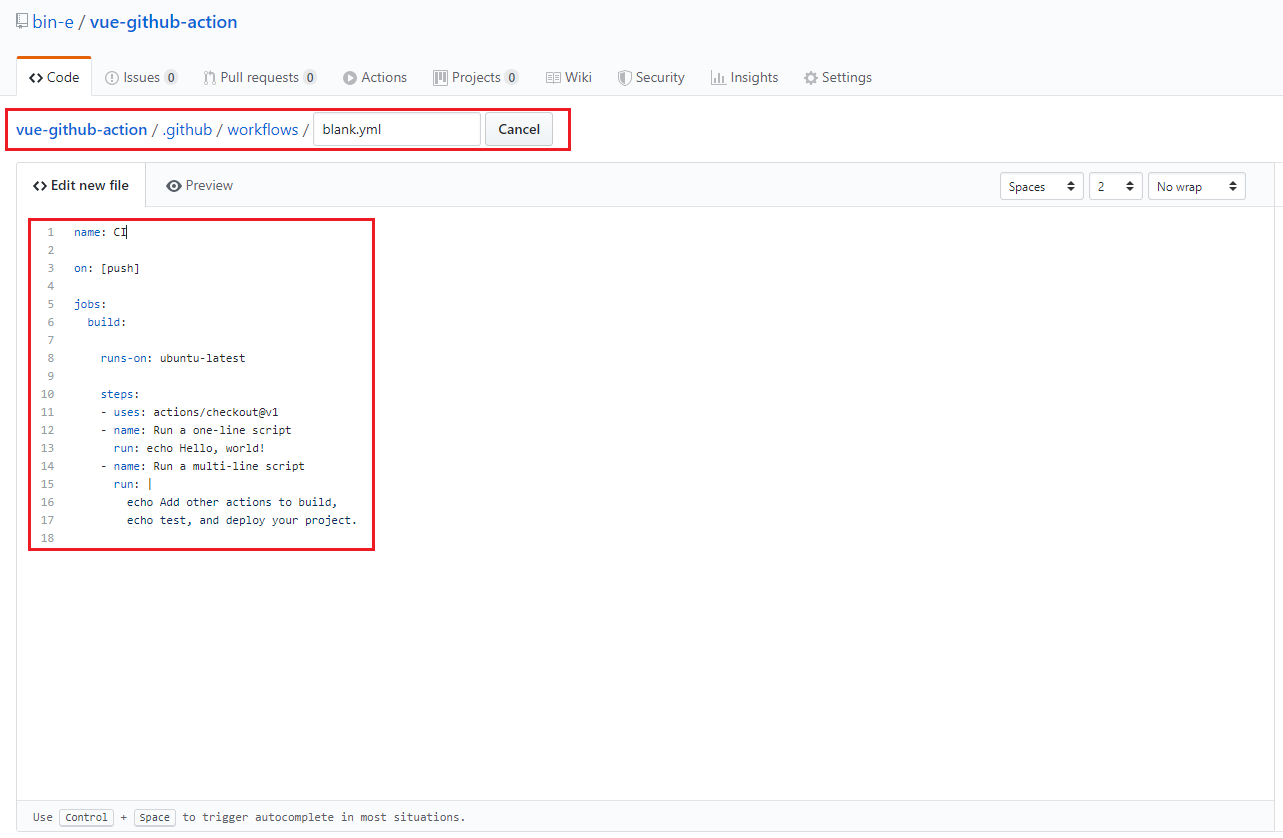1283x838 pixels.
Task: Click vue-github-action in the file path breadcrumb
Action: point(82,130)
